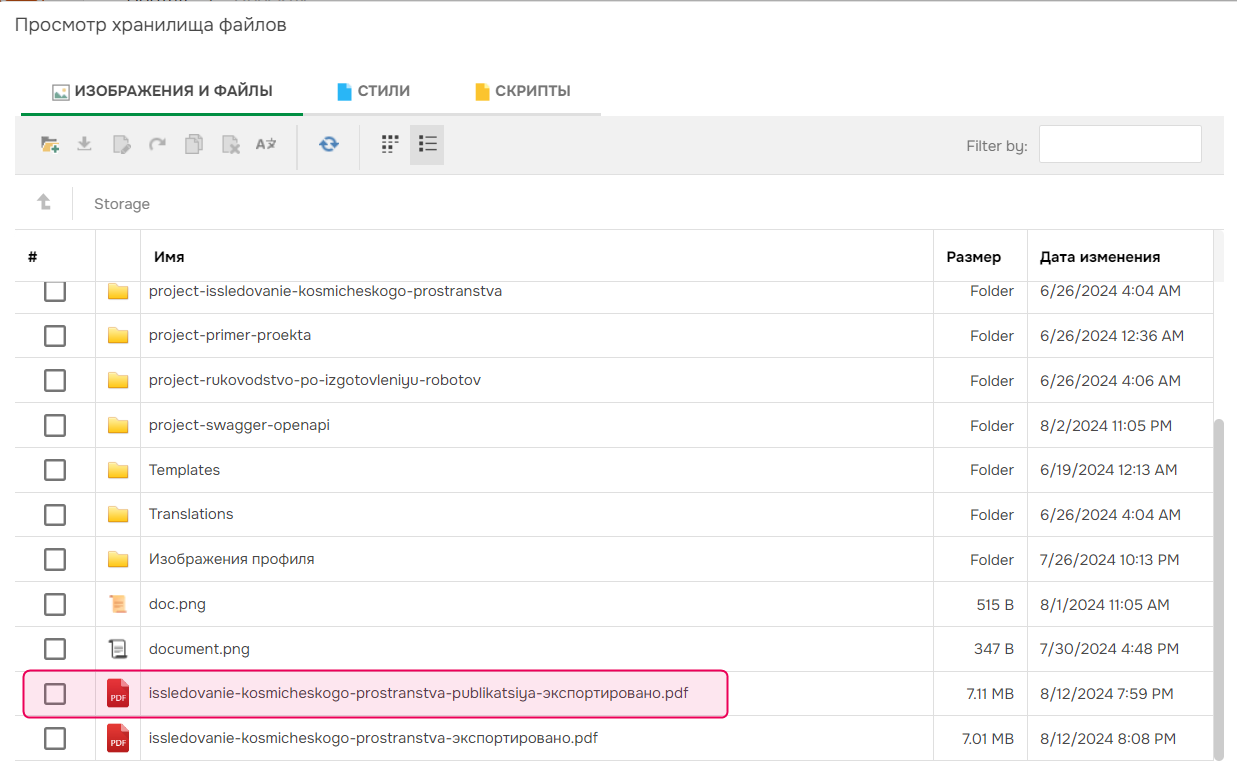
Task: Switch to thumbnail grid view
Action: pyautogui.click(x=390, y=145)
